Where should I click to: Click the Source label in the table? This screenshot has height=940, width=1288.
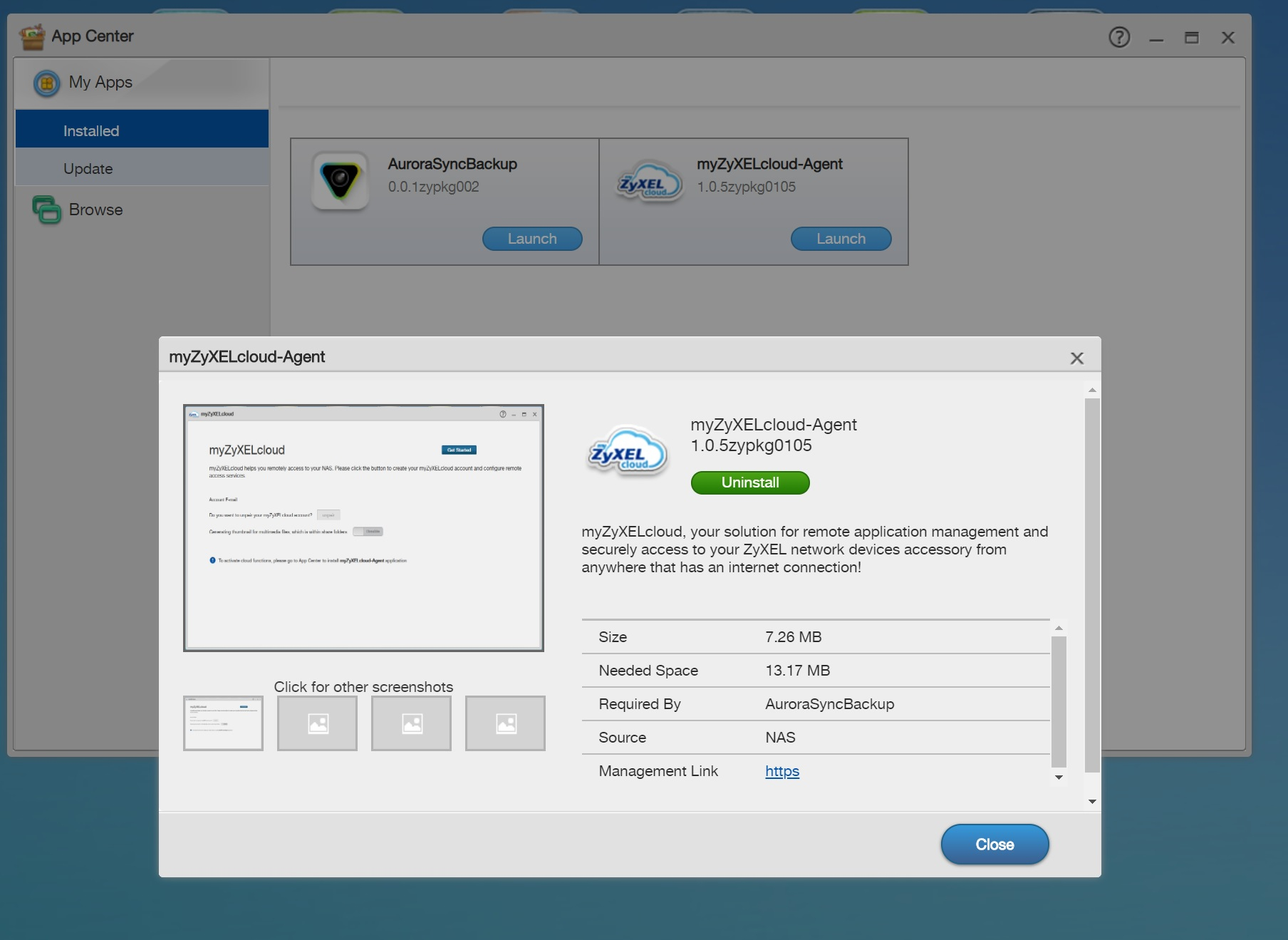pos(622,737)
